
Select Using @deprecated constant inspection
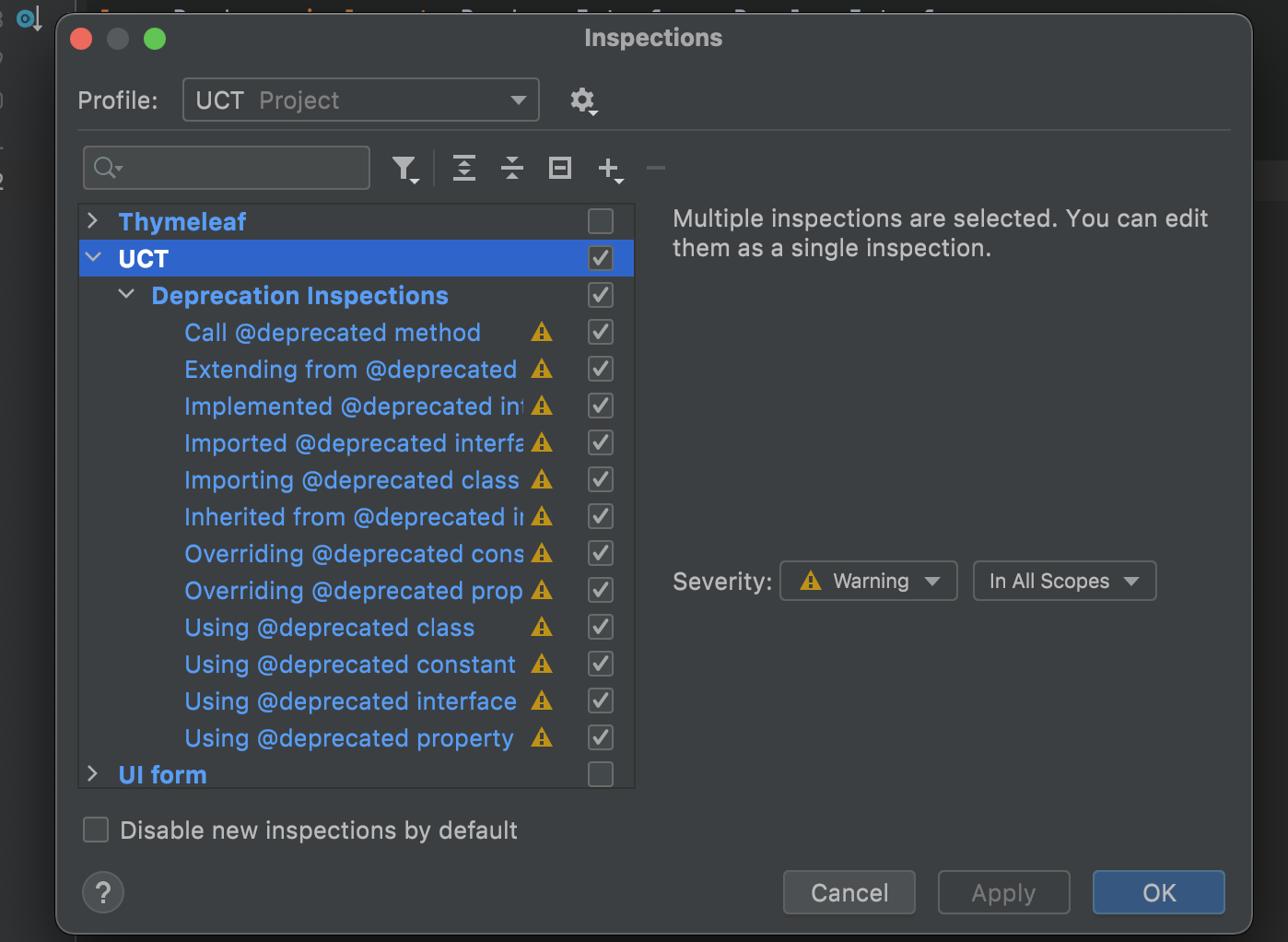tap(350, 665)
